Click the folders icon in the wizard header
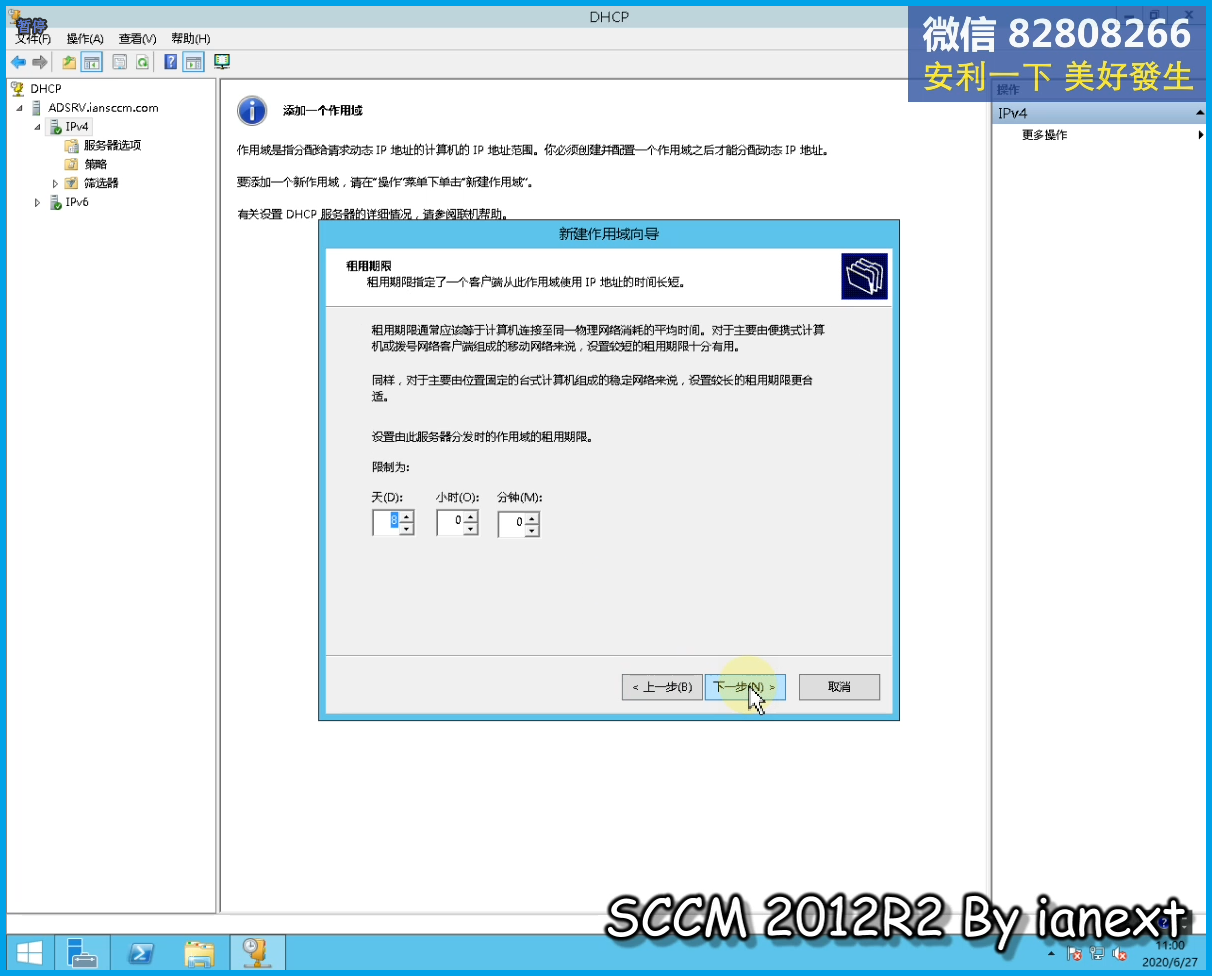Screen dimensions: 1212x976 (x=865, y=276)
